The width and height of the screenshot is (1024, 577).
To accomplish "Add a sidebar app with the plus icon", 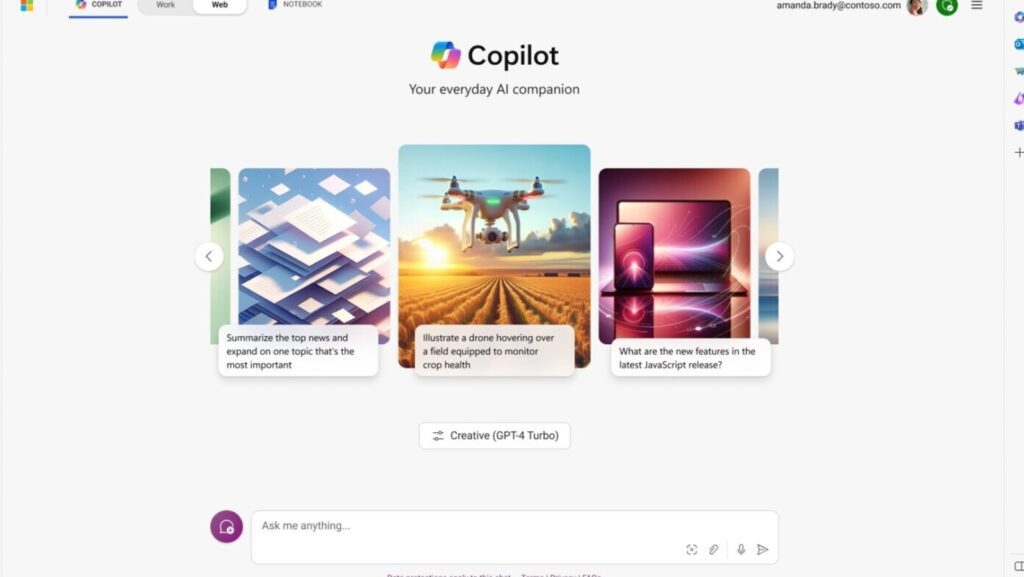I will (1019, 152).
